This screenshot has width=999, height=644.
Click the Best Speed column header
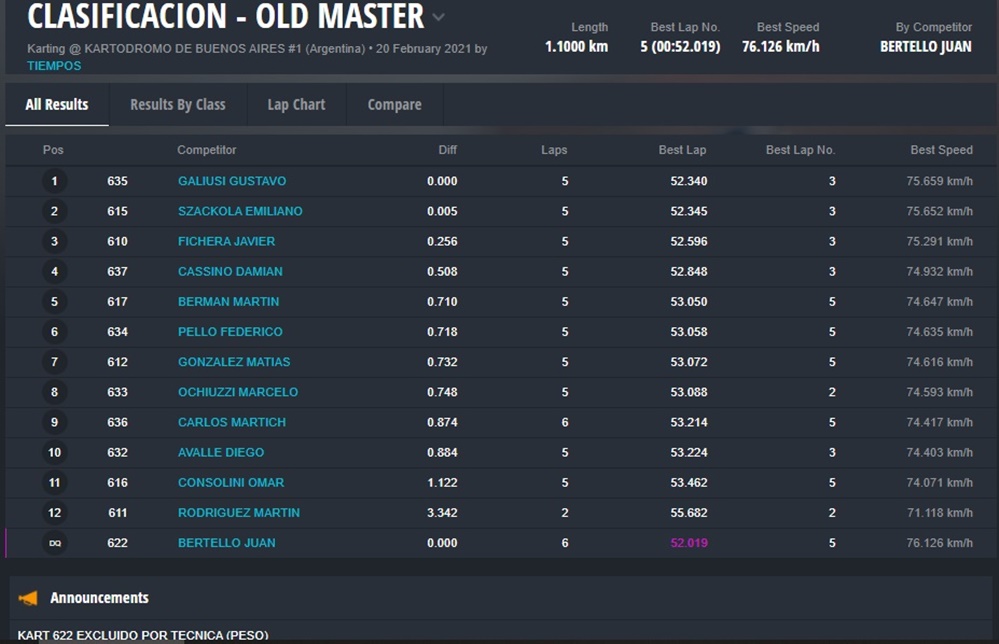pos(940,150)
